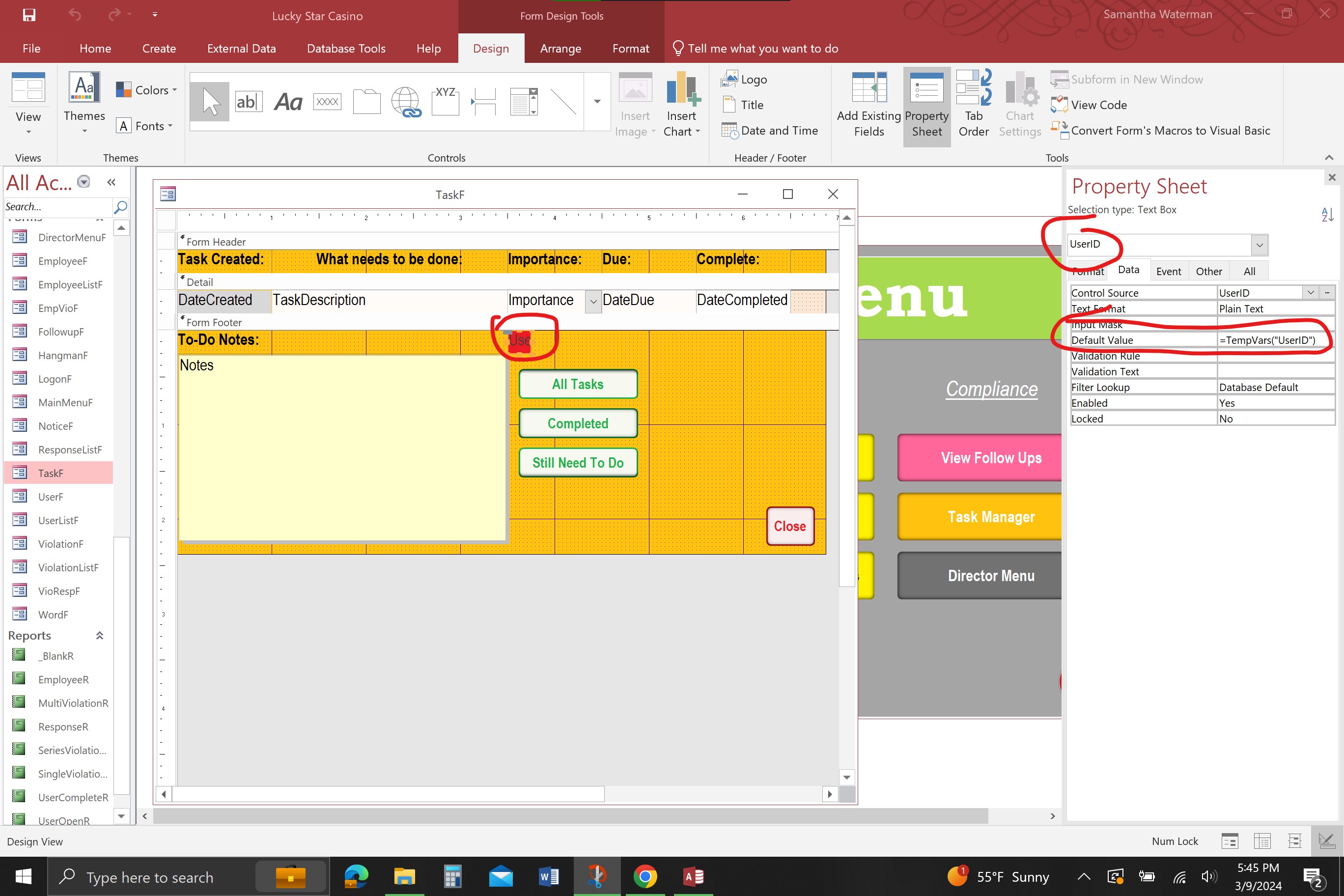Select the Text Box control in the Controls gallery
The width and height of the screenshot is (1344, 896).
pyautogui.click(x=248, y=101)
